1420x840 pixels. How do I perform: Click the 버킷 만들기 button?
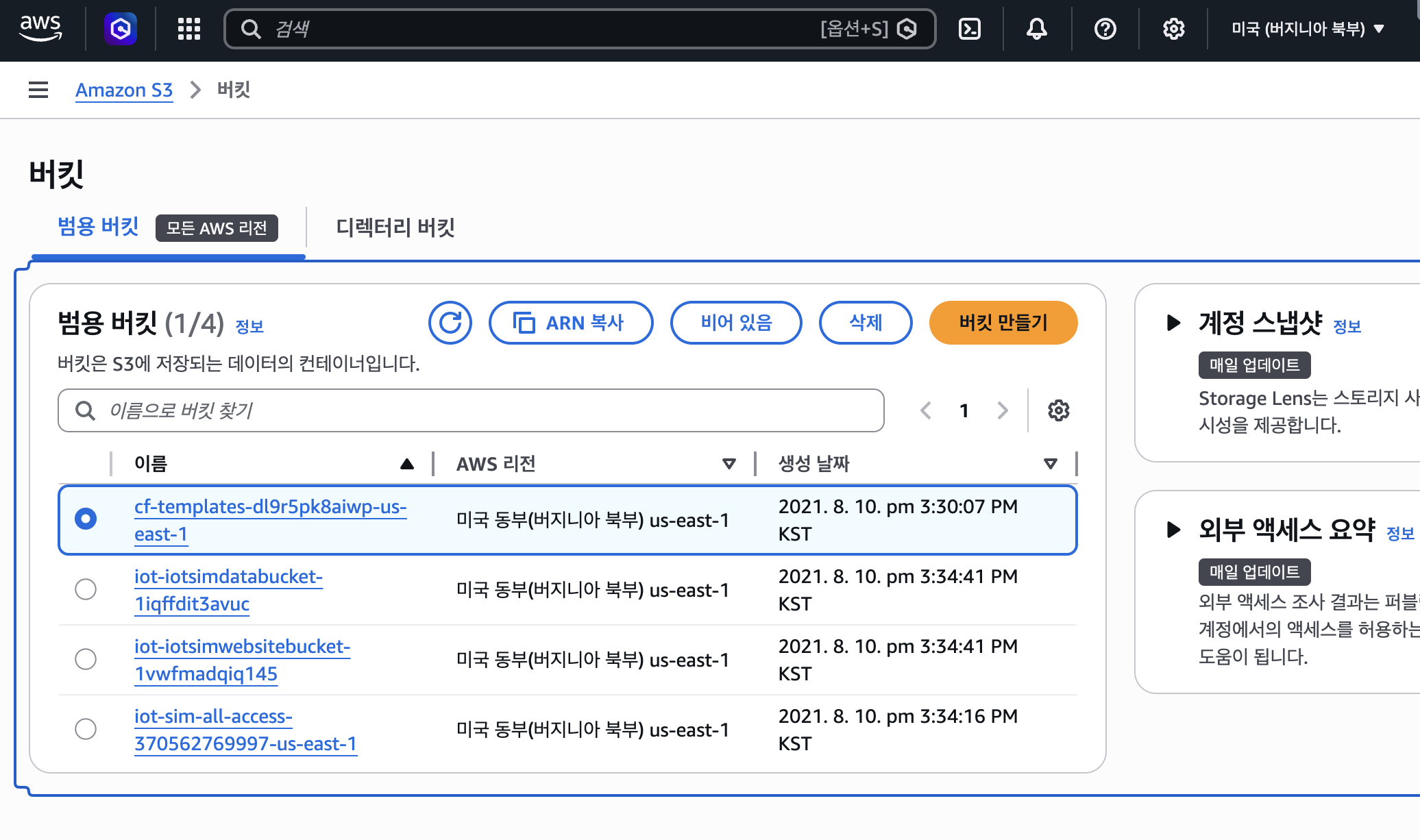[x=1003, y=323]
